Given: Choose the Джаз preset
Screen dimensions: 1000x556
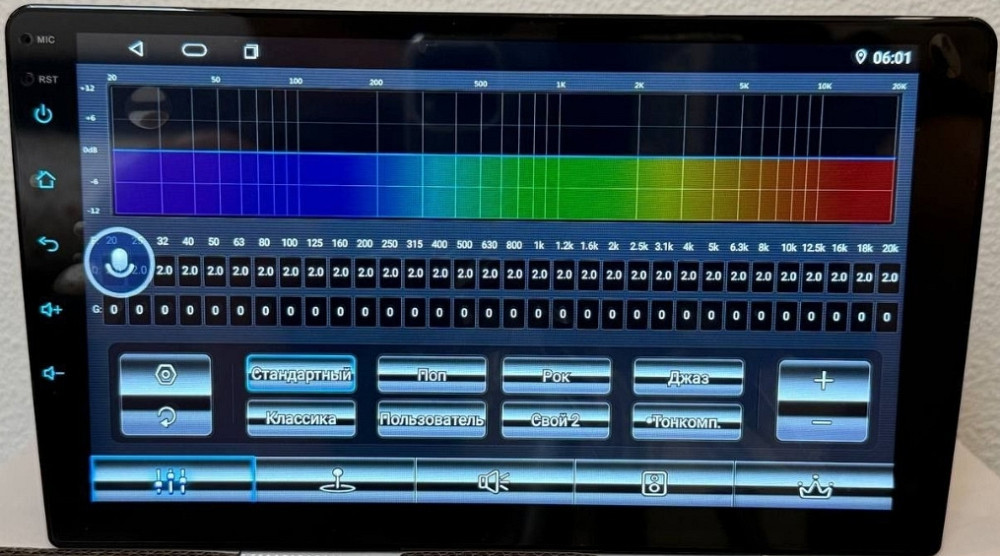Looking at the screenshot, I should [x=688, y=378].
